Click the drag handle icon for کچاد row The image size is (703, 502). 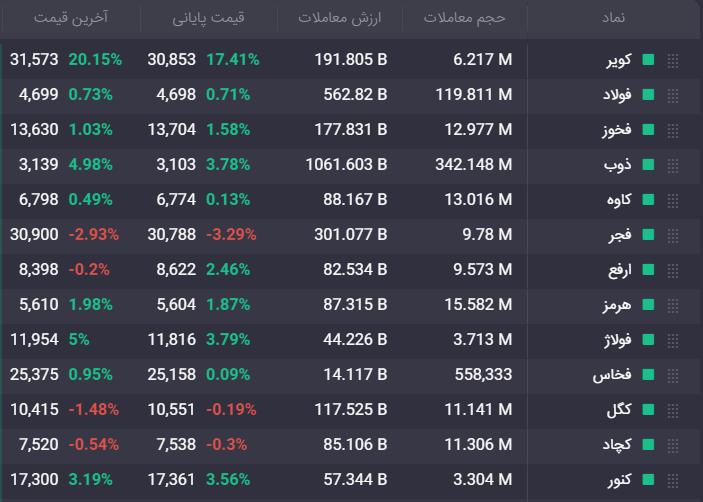coord(673,445)
